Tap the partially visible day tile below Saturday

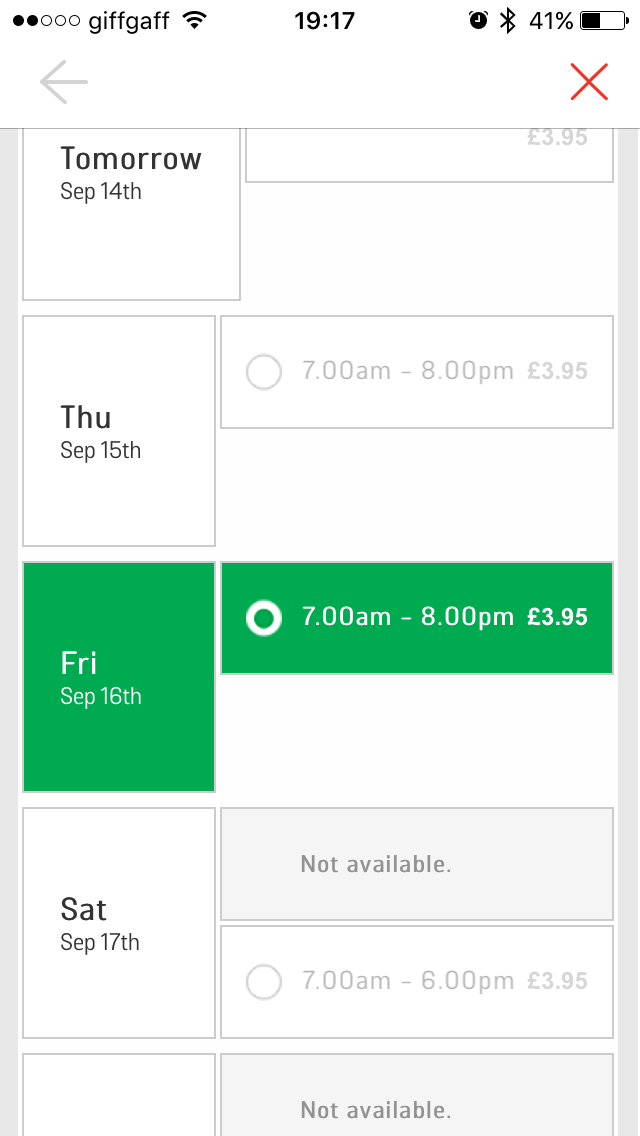[x=119, y=1095]
